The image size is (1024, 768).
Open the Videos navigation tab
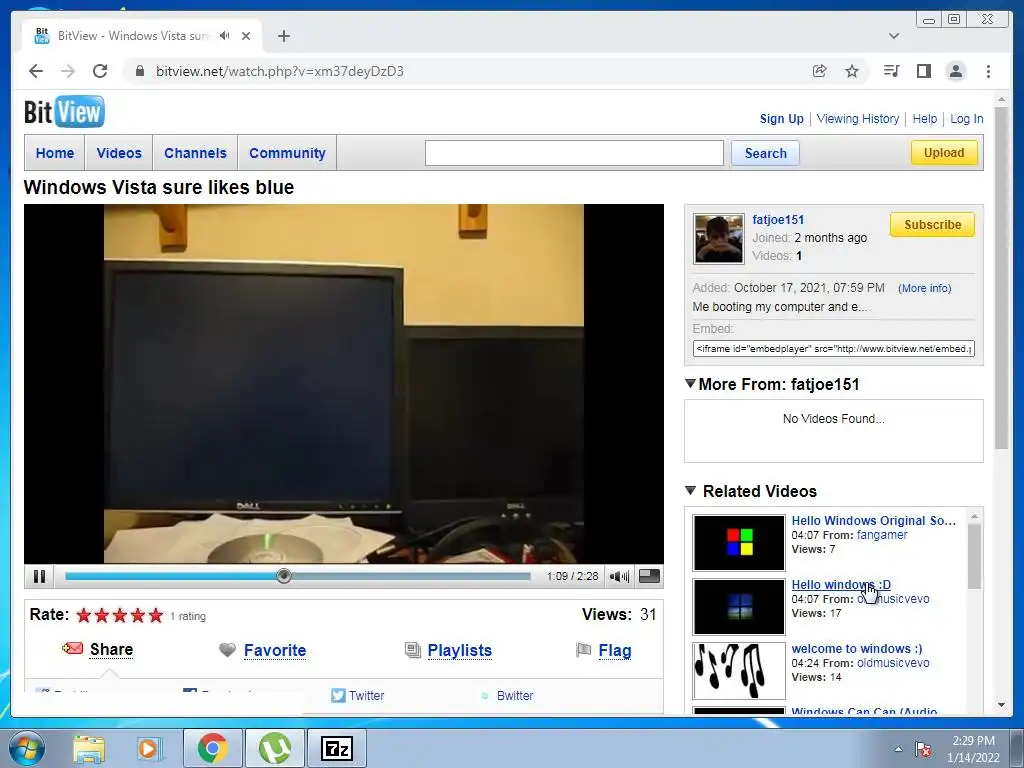[119, 153]
